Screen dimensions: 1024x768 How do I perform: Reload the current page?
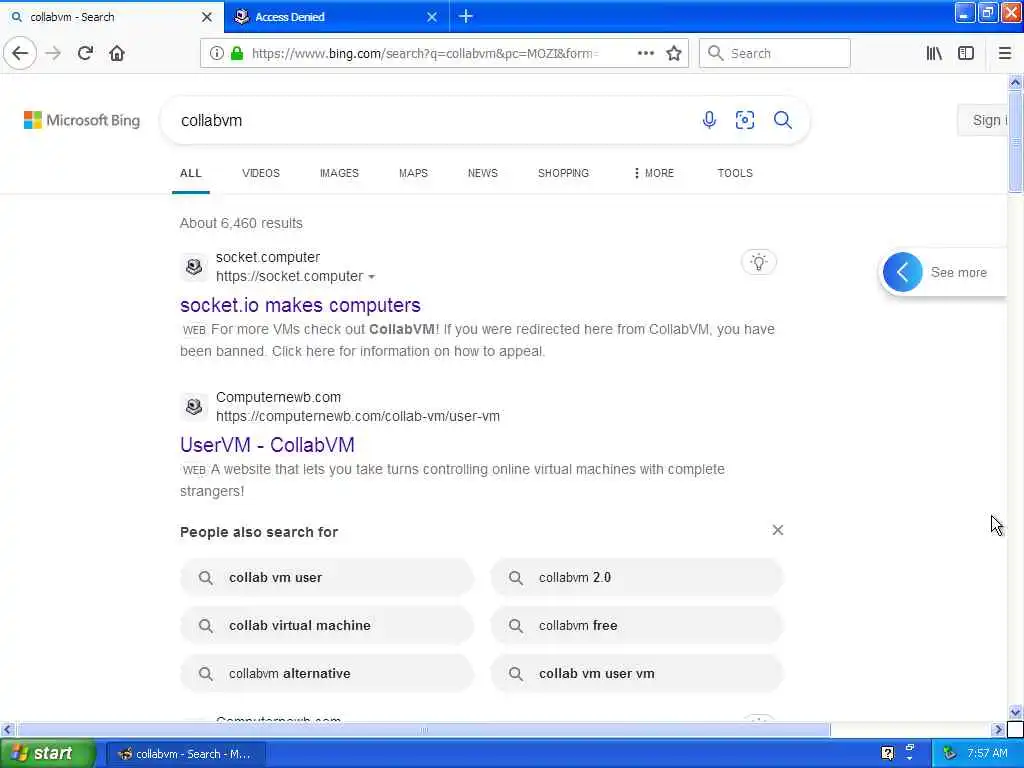point(85,53)
